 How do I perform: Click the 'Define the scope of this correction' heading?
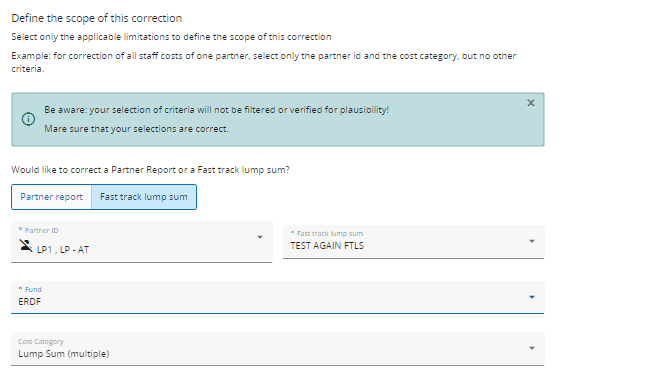pyautogui.click(x=97, y=18)
